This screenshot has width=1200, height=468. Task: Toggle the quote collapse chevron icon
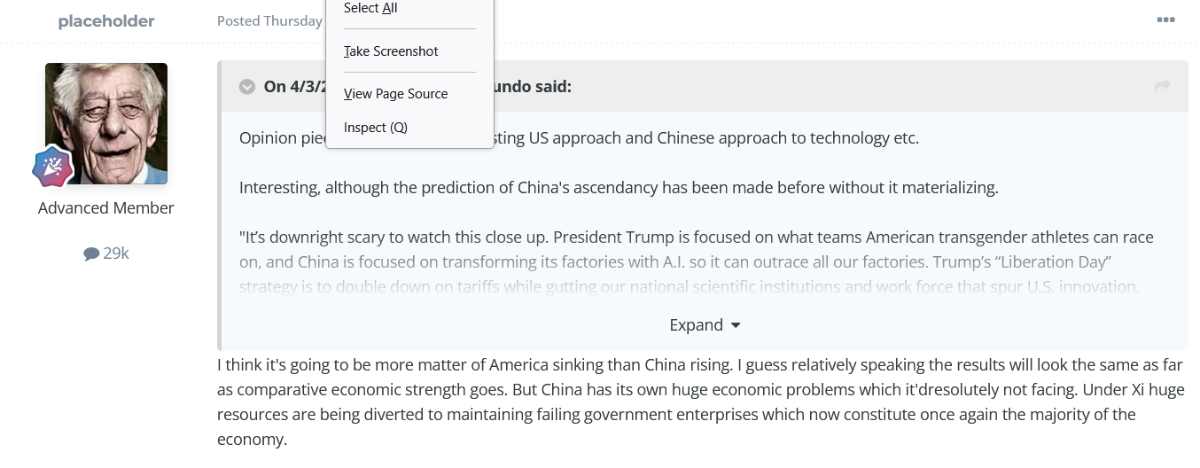click(x=247, y=87)
